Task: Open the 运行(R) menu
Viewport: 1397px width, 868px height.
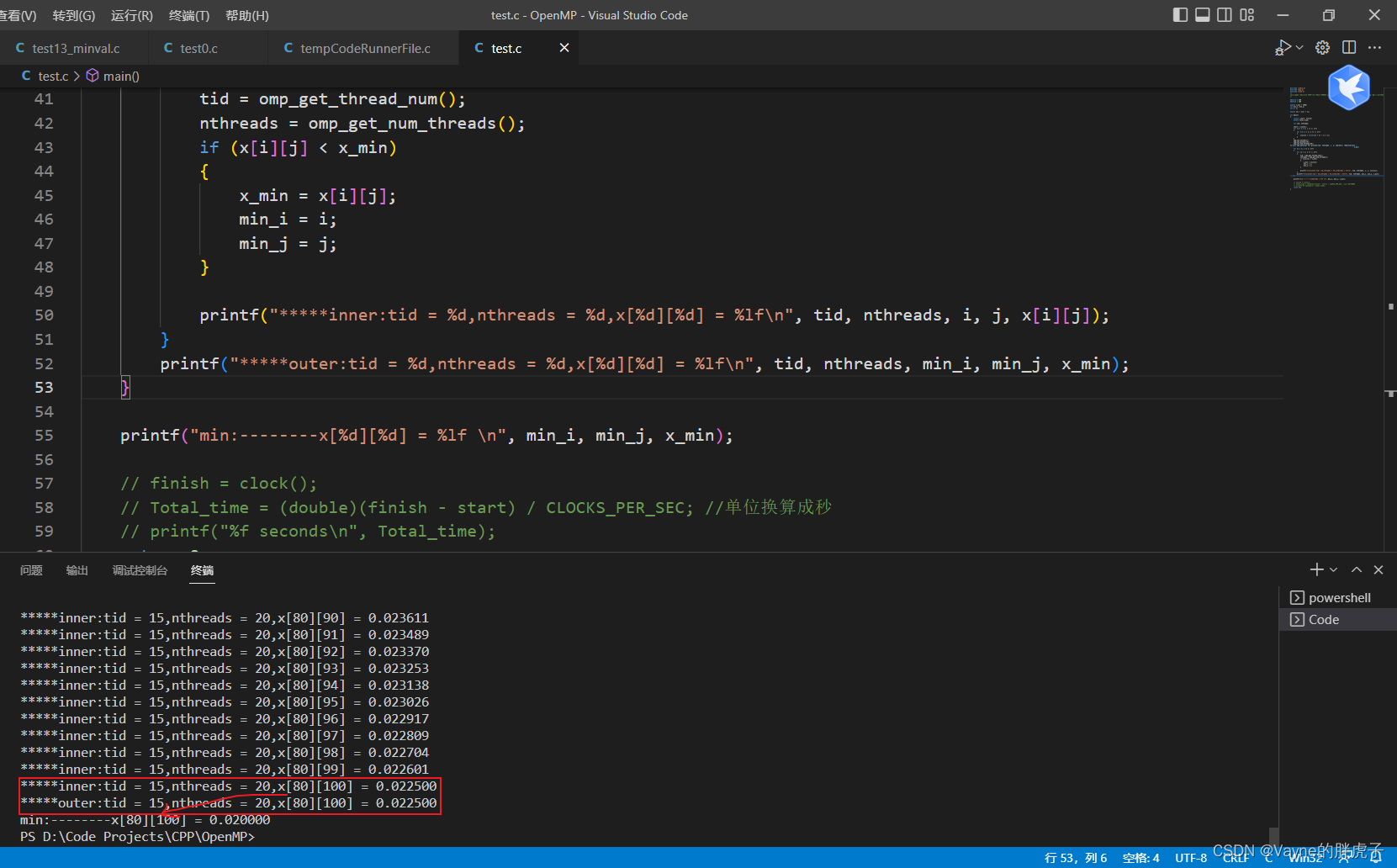Action: click(132, 15)
